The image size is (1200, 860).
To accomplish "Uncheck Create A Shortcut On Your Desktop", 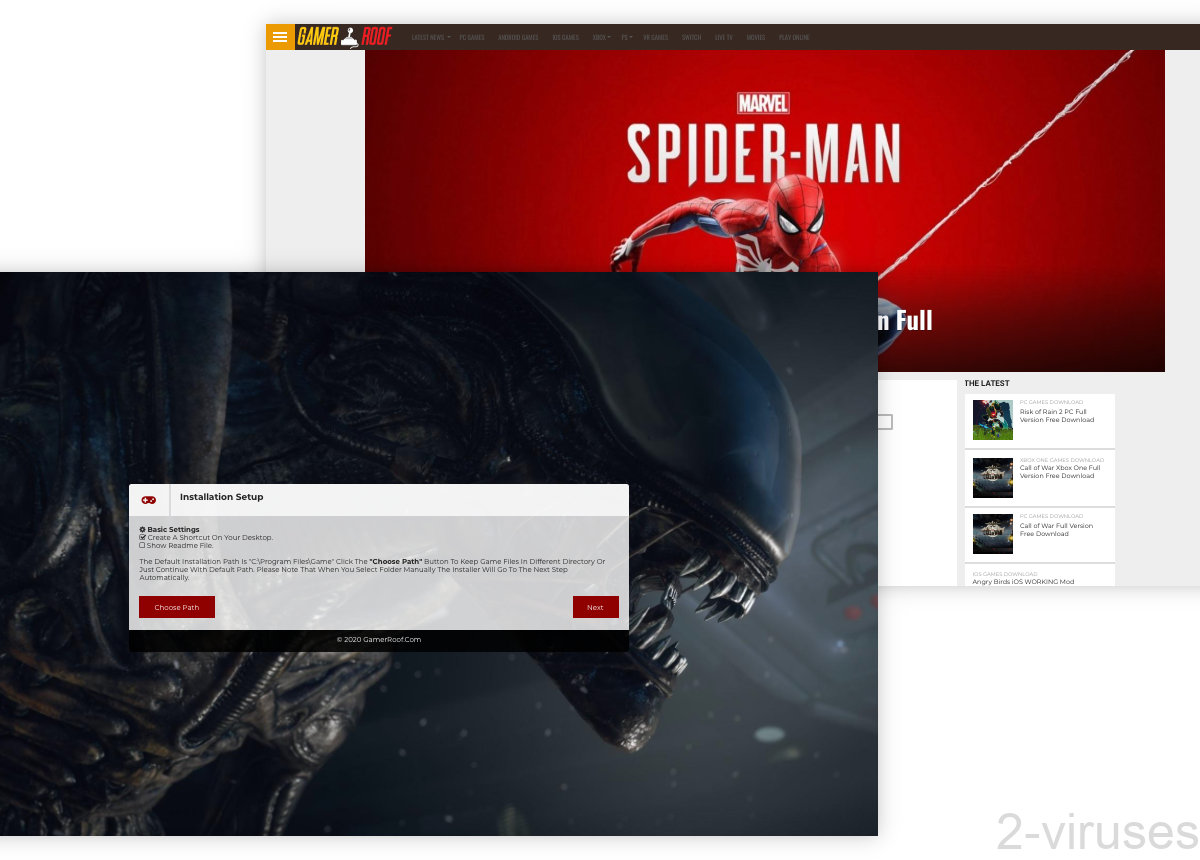I will [x=142, y=537].
